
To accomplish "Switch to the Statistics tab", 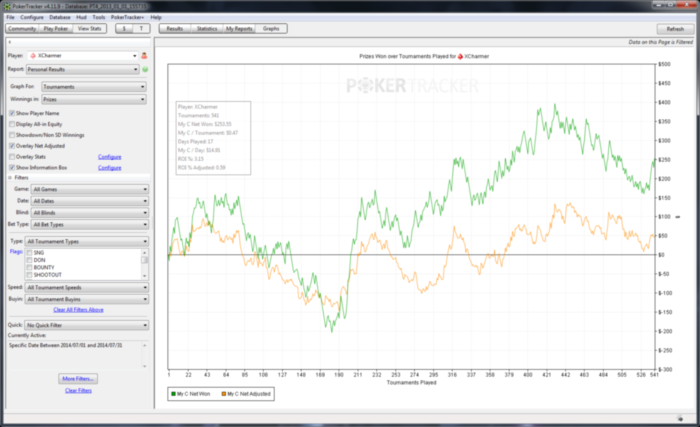I will 207,29.
